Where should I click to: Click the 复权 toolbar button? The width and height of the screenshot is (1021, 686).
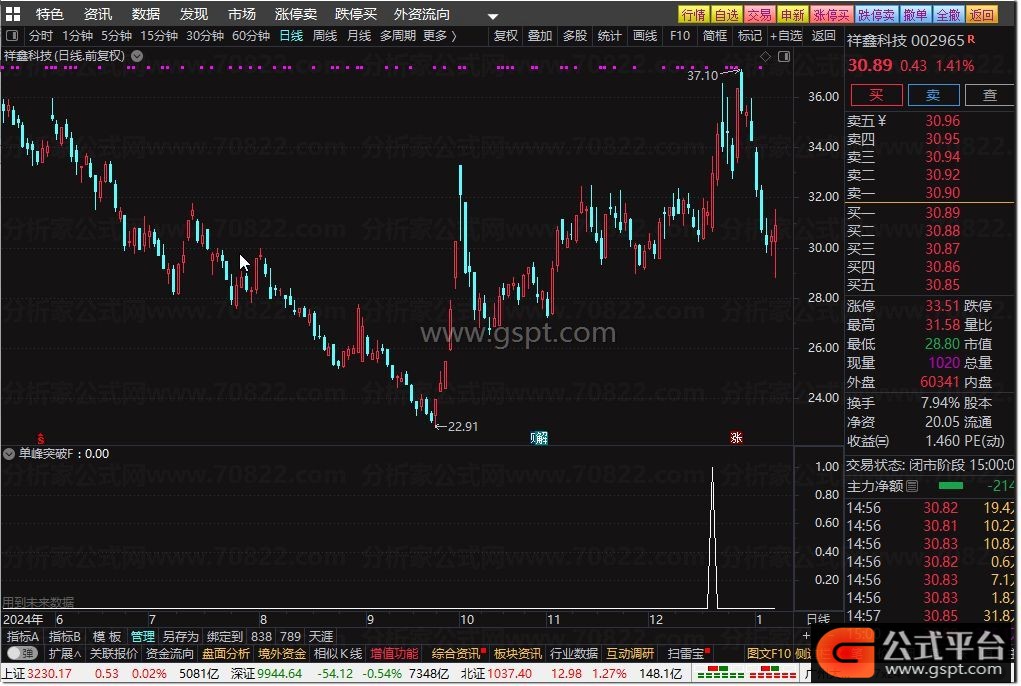tap(506, 35)
